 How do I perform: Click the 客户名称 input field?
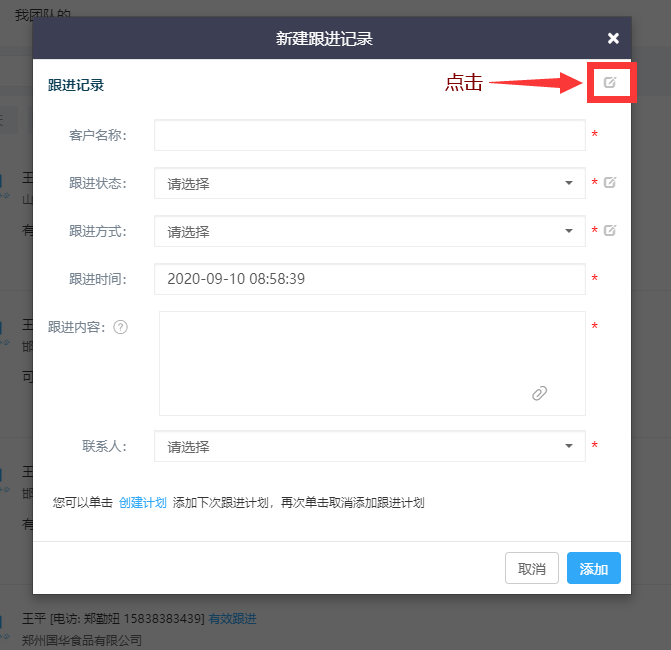coord(370,135)
